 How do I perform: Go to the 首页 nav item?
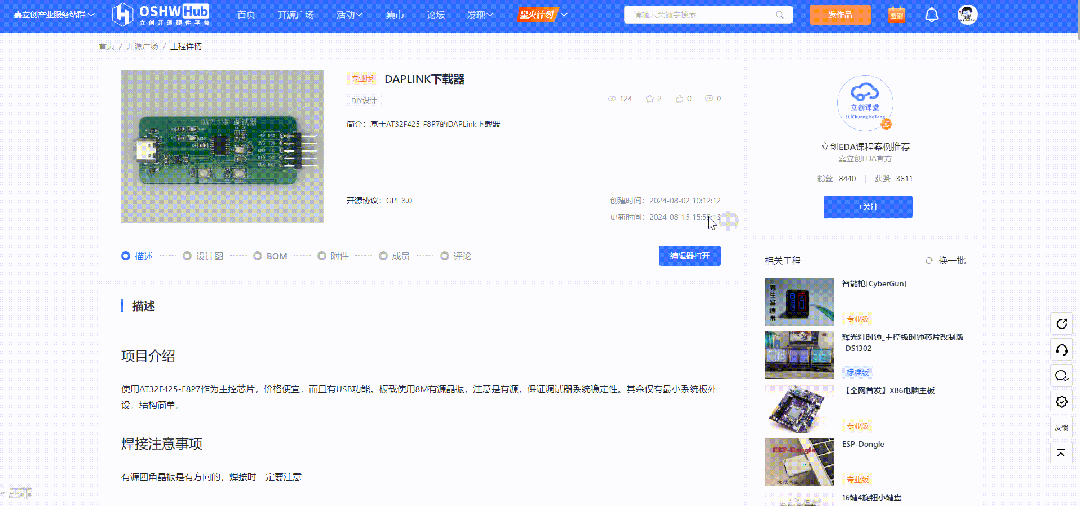(245, 14)
